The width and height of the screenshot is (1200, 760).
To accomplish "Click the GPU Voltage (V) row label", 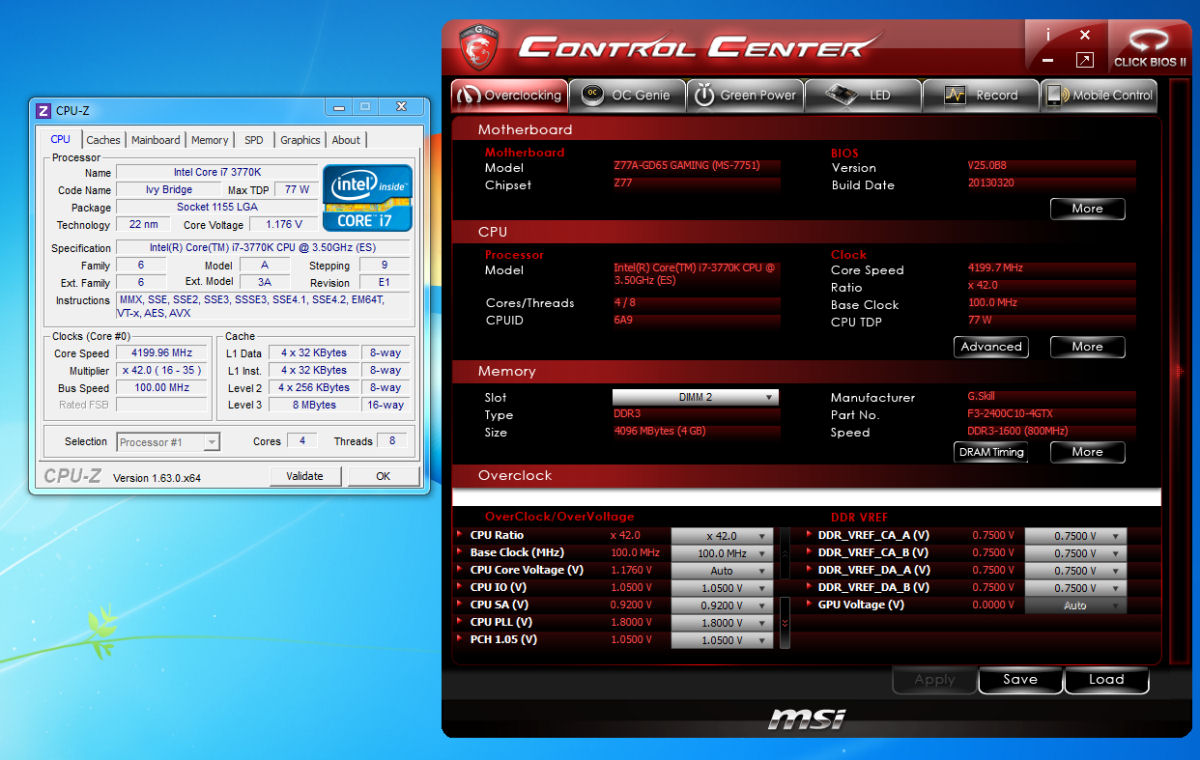I will [861, 604].
